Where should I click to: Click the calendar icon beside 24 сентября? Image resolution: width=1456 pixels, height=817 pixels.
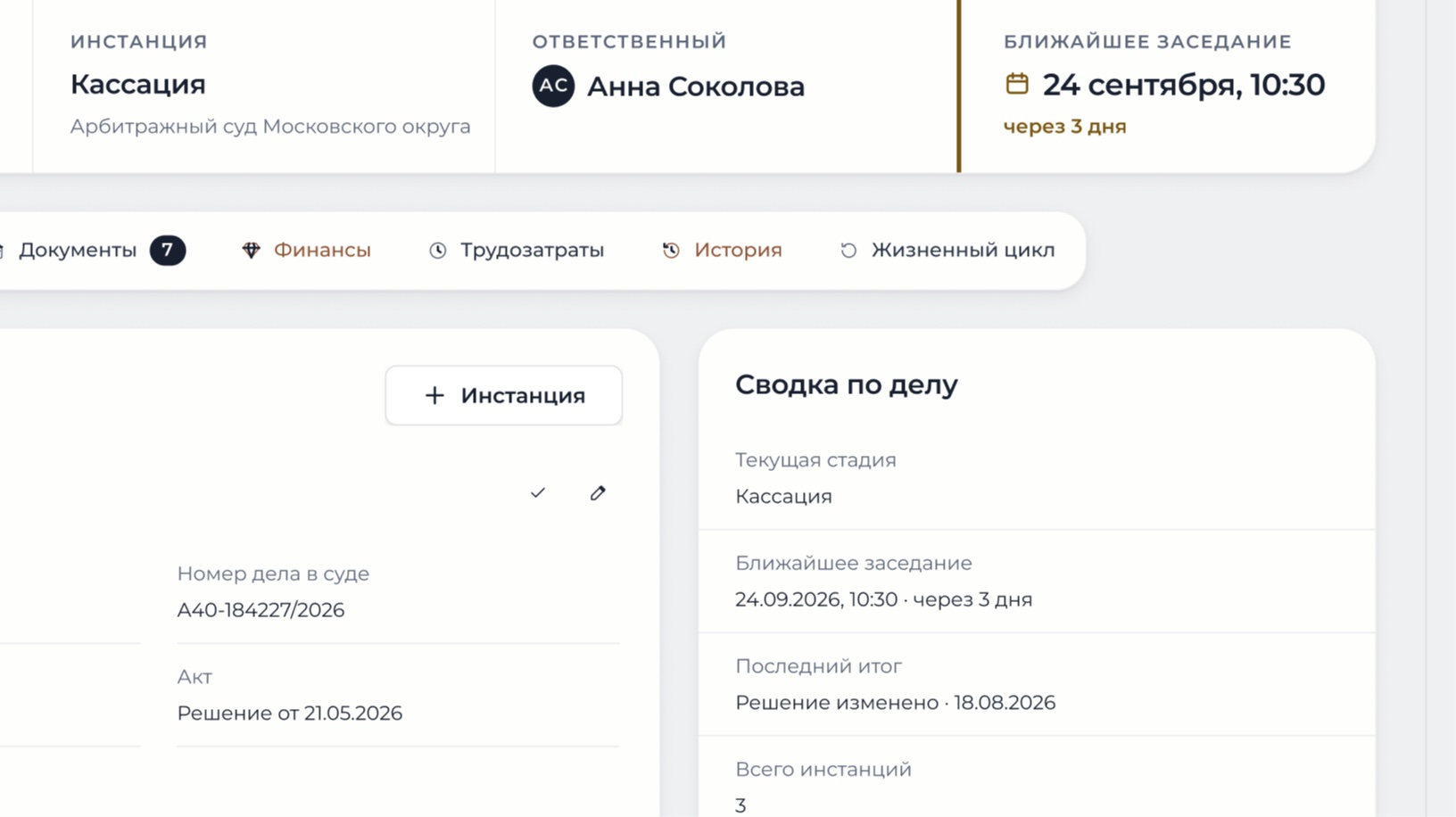[x=1017, y=84]
